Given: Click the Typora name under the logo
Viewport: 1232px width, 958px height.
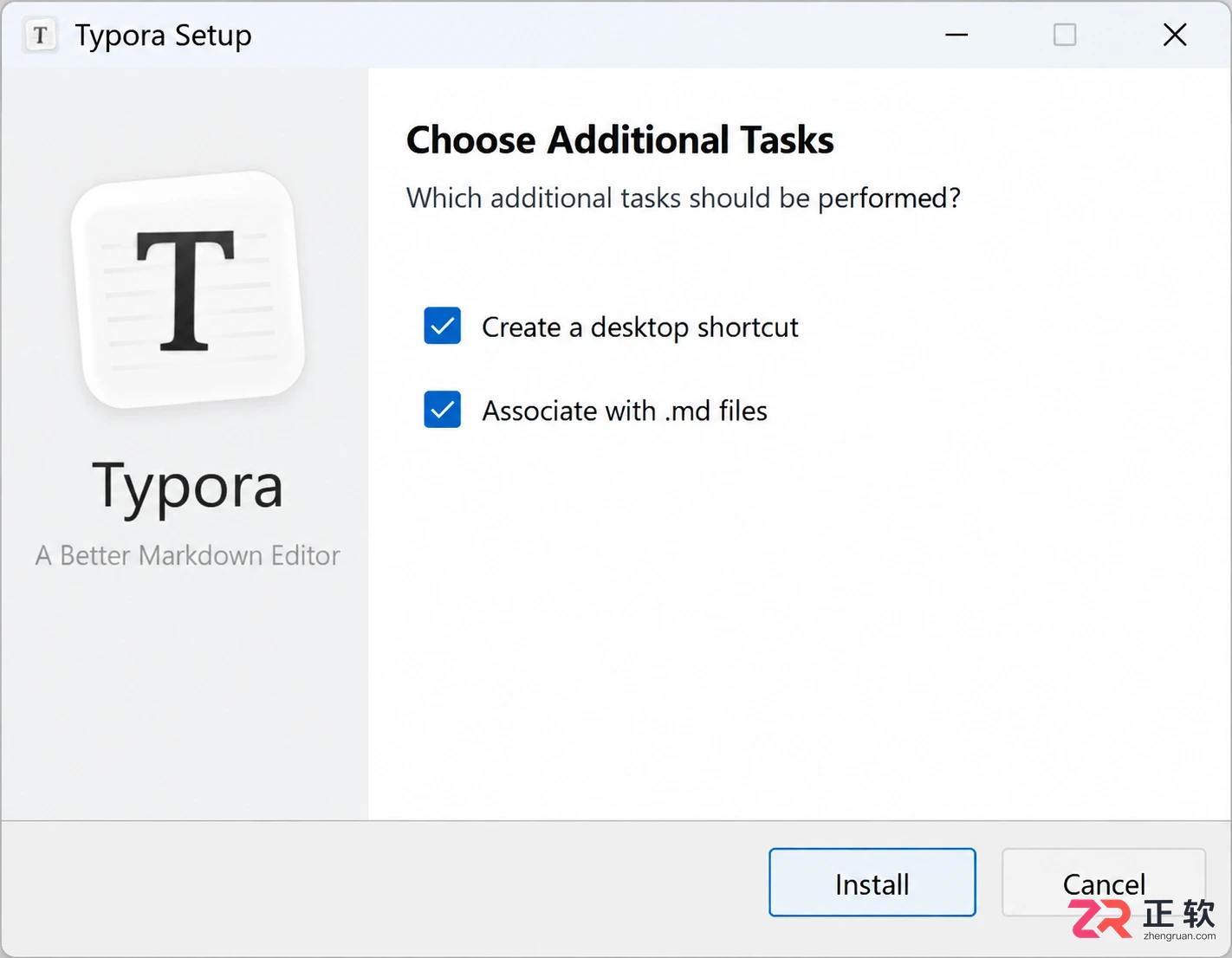Looking at the screenshot, I should click(188, 488).
